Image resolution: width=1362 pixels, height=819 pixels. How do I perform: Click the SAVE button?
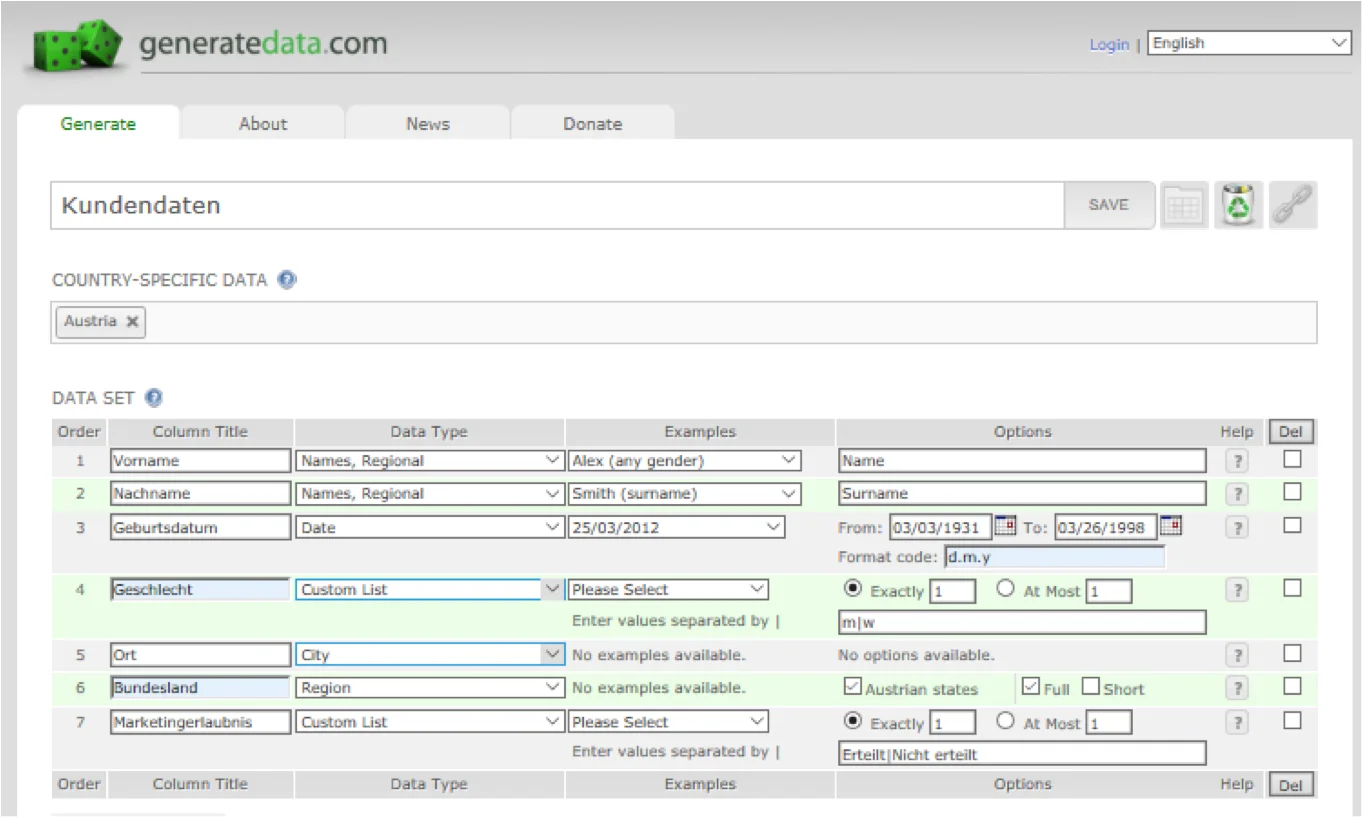pos(1108,205)
